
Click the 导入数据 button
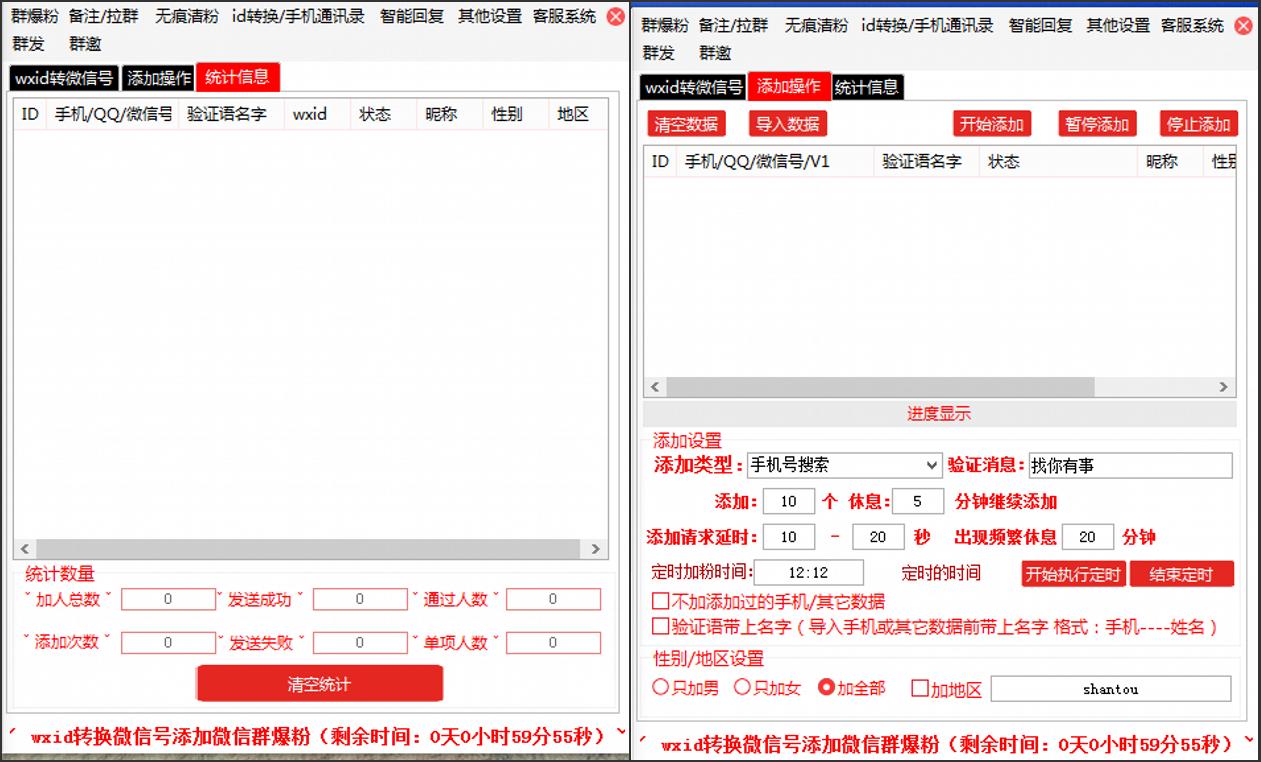click(x=787, y=124)
